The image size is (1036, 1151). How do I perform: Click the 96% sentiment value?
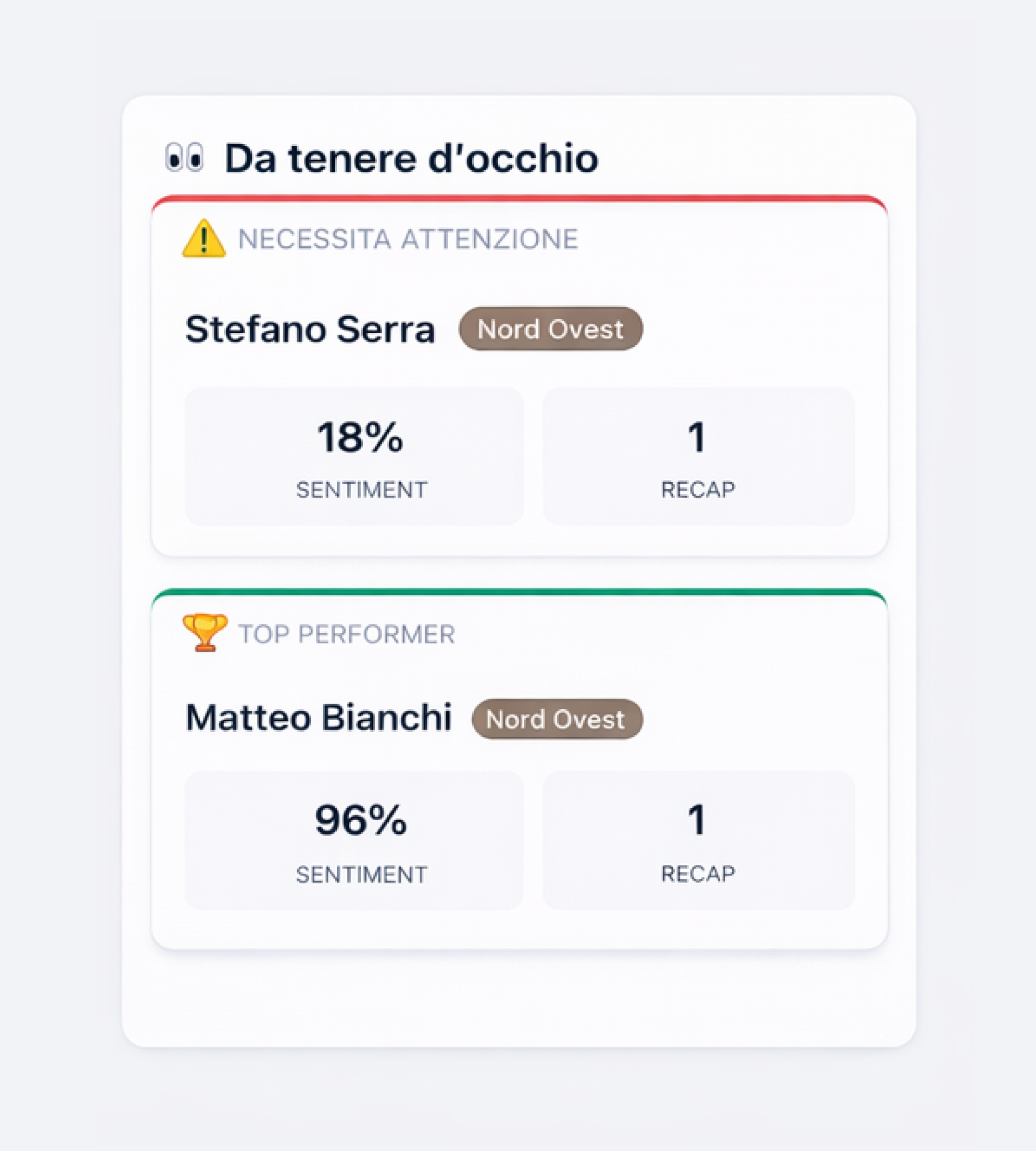(361, 820)
